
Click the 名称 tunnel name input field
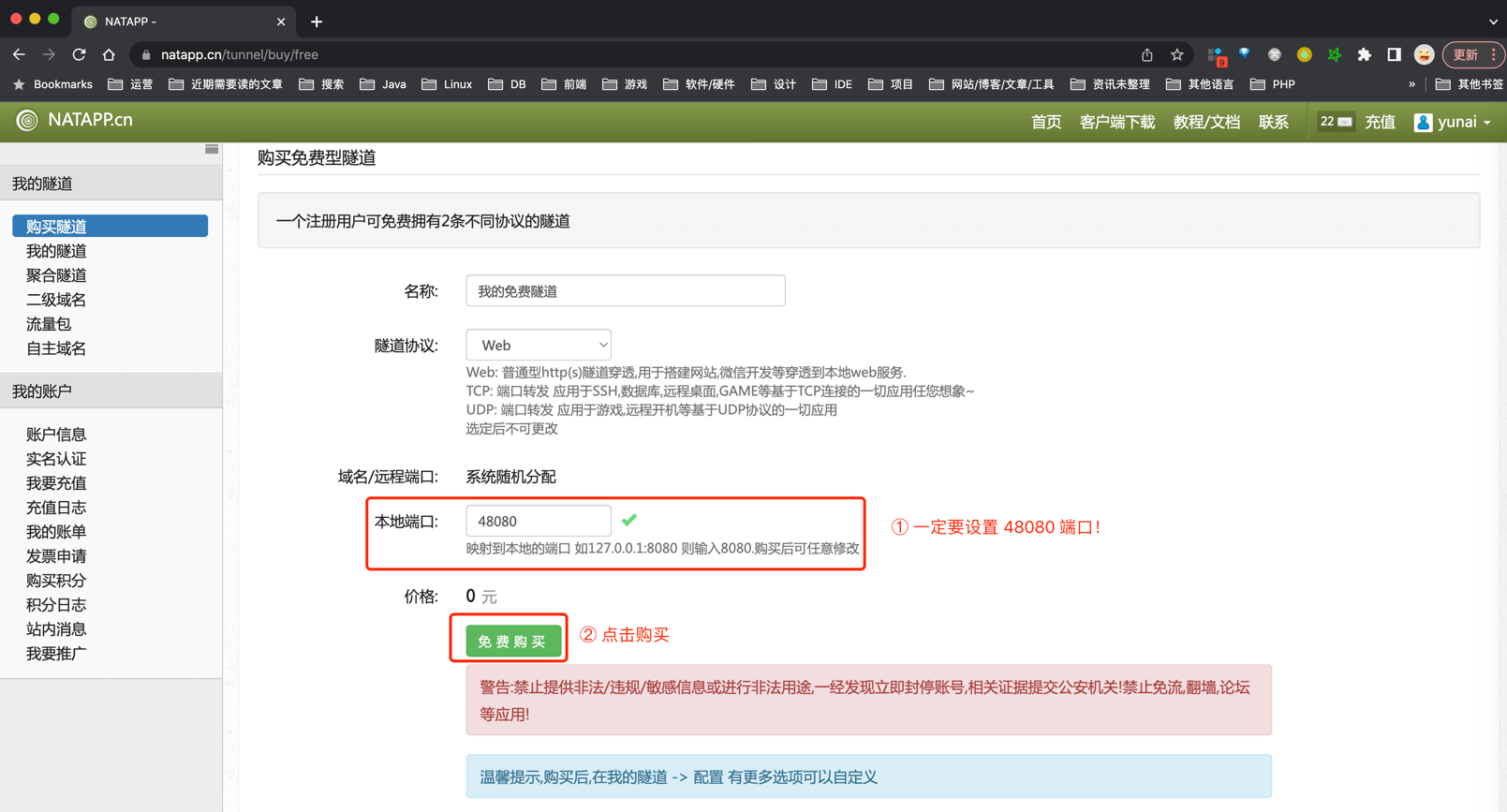coord(625,290)
